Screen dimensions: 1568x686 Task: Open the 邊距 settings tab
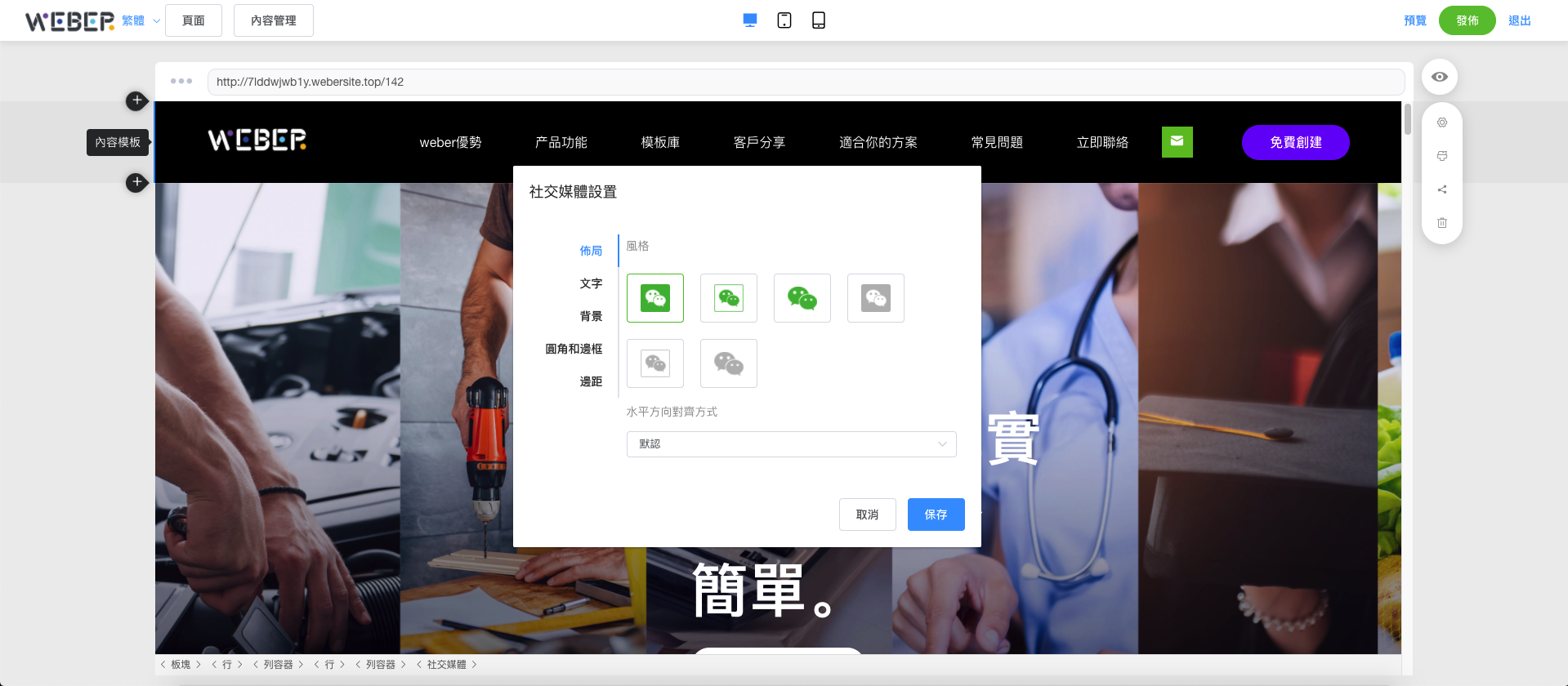tap(591, 381)
